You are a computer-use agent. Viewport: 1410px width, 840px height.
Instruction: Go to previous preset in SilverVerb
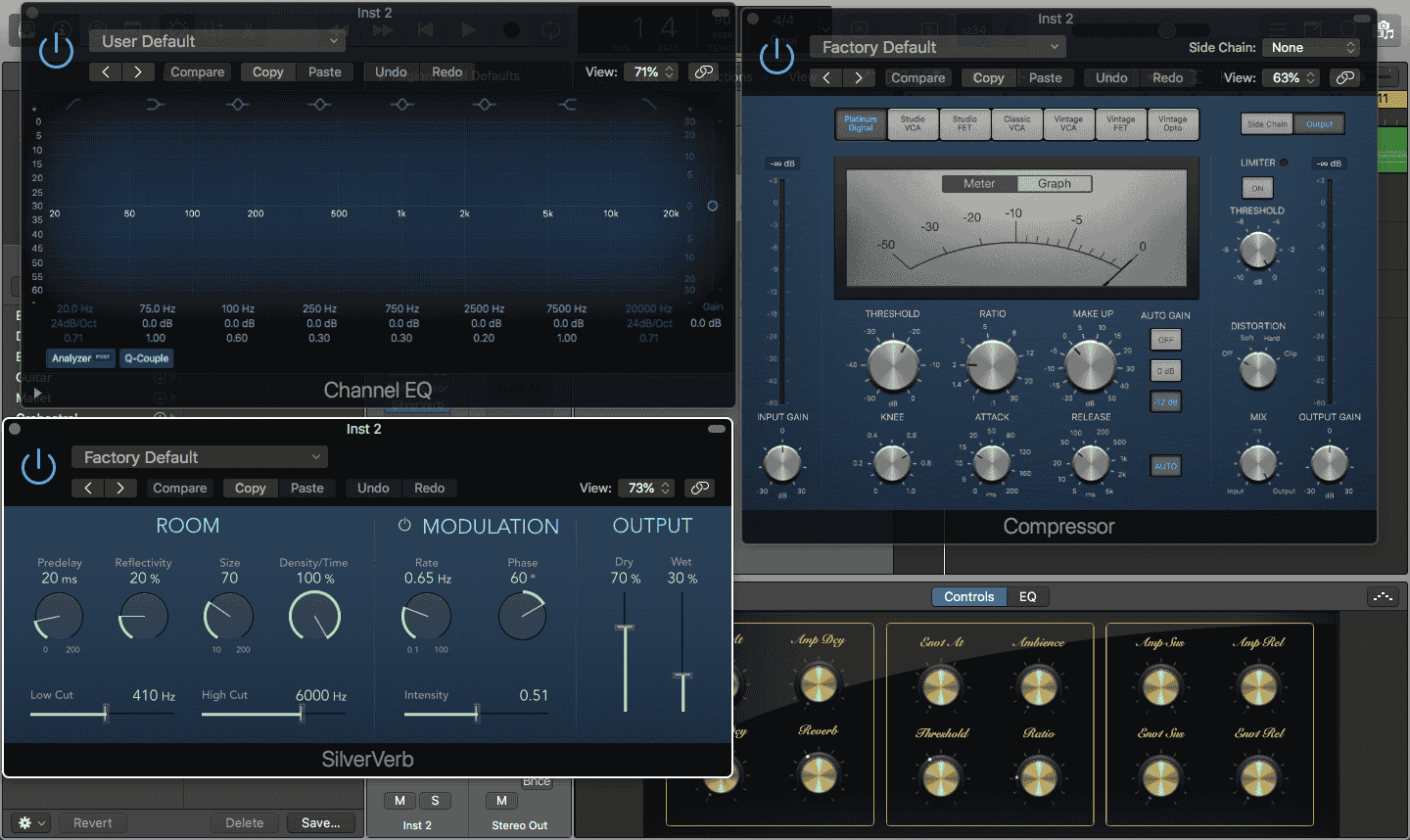pyautogui.click(x=88, y=488)
